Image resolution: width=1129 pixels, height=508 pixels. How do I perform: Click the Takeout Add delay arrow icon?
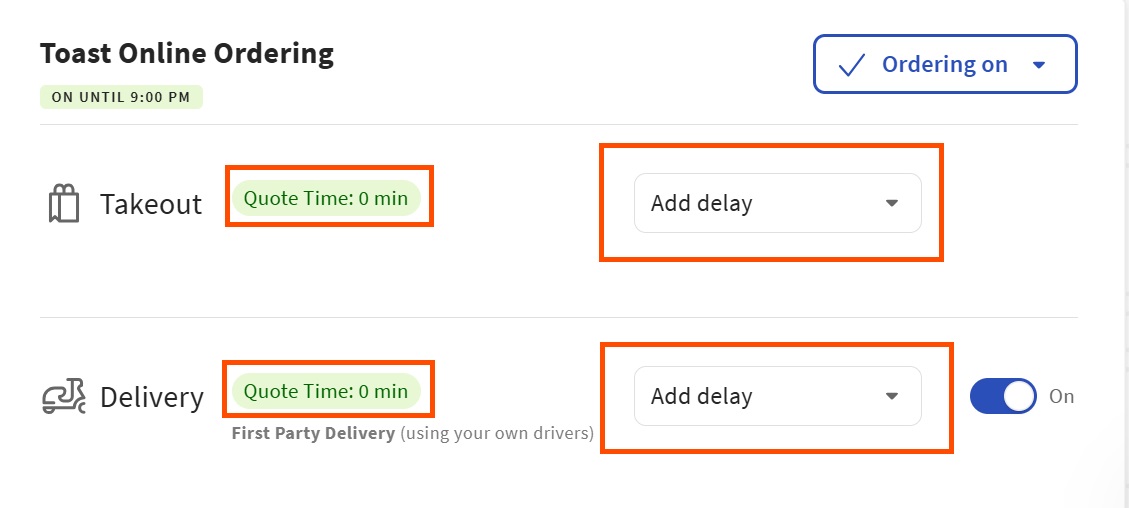(892, 204)
